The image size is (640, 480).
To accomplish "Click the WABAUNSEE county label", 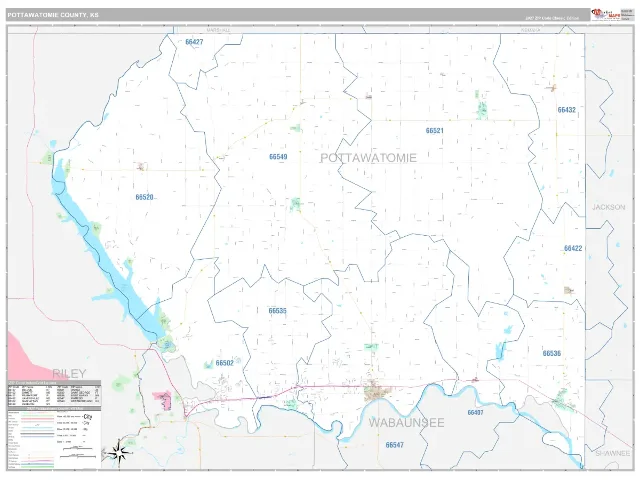I will pos(407,423).
